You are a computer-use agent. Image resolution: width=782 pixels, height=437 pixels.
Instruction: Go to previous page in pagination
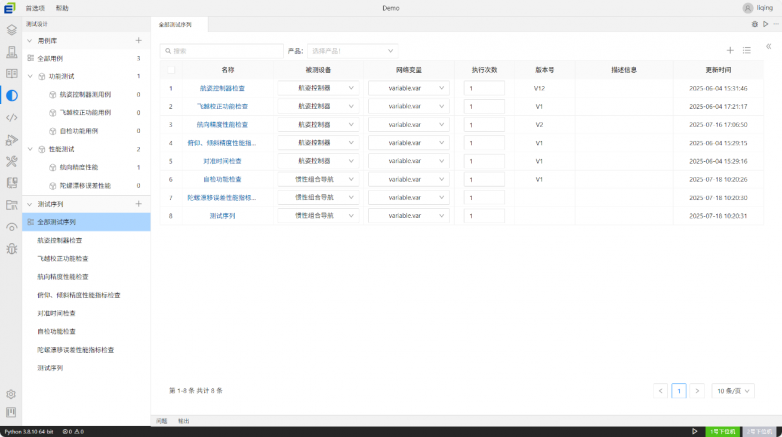point(660,391)
